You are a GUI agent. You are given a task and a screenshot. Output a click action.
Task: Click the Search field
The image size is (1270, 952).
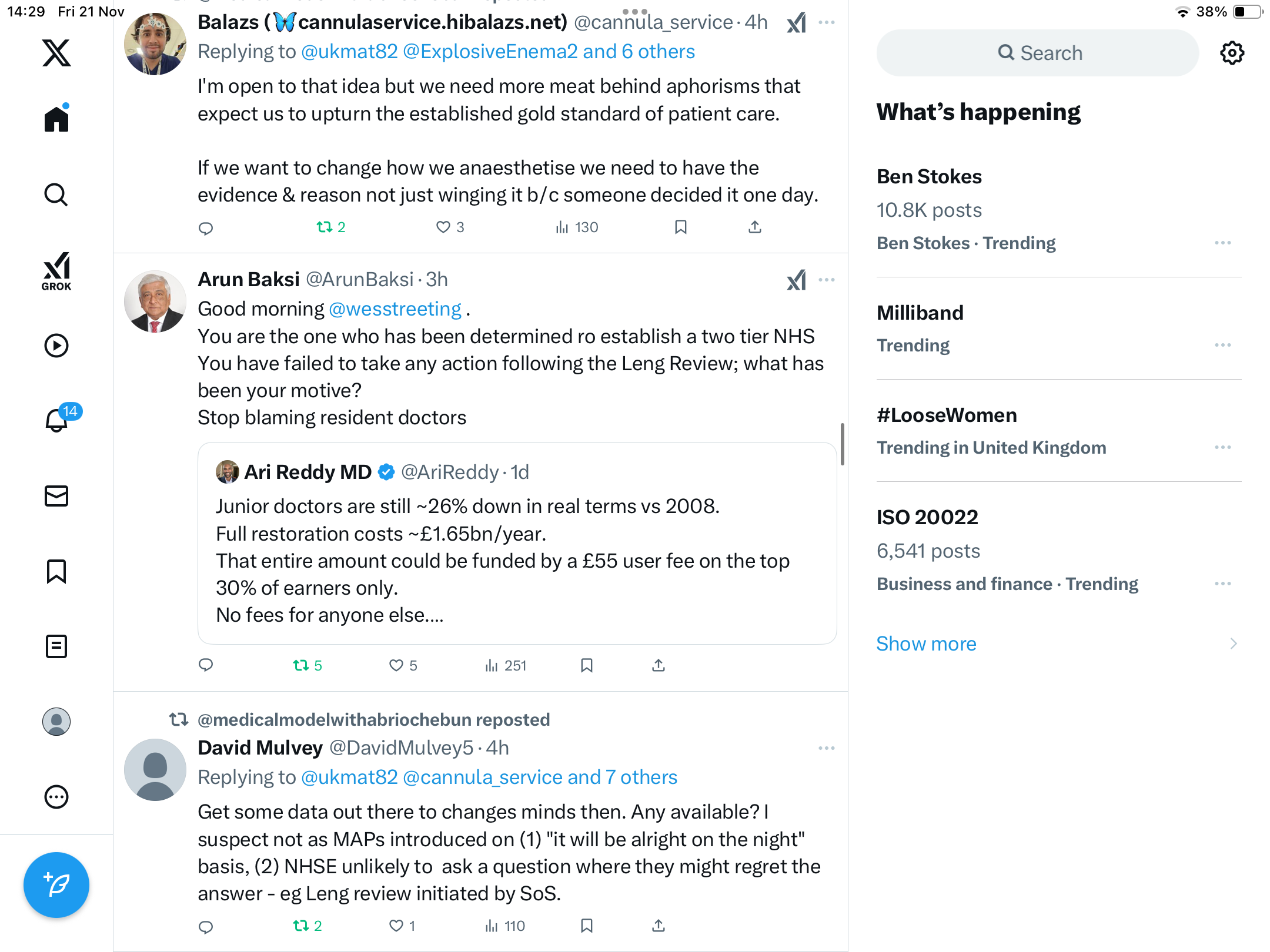click(1038, 53)
